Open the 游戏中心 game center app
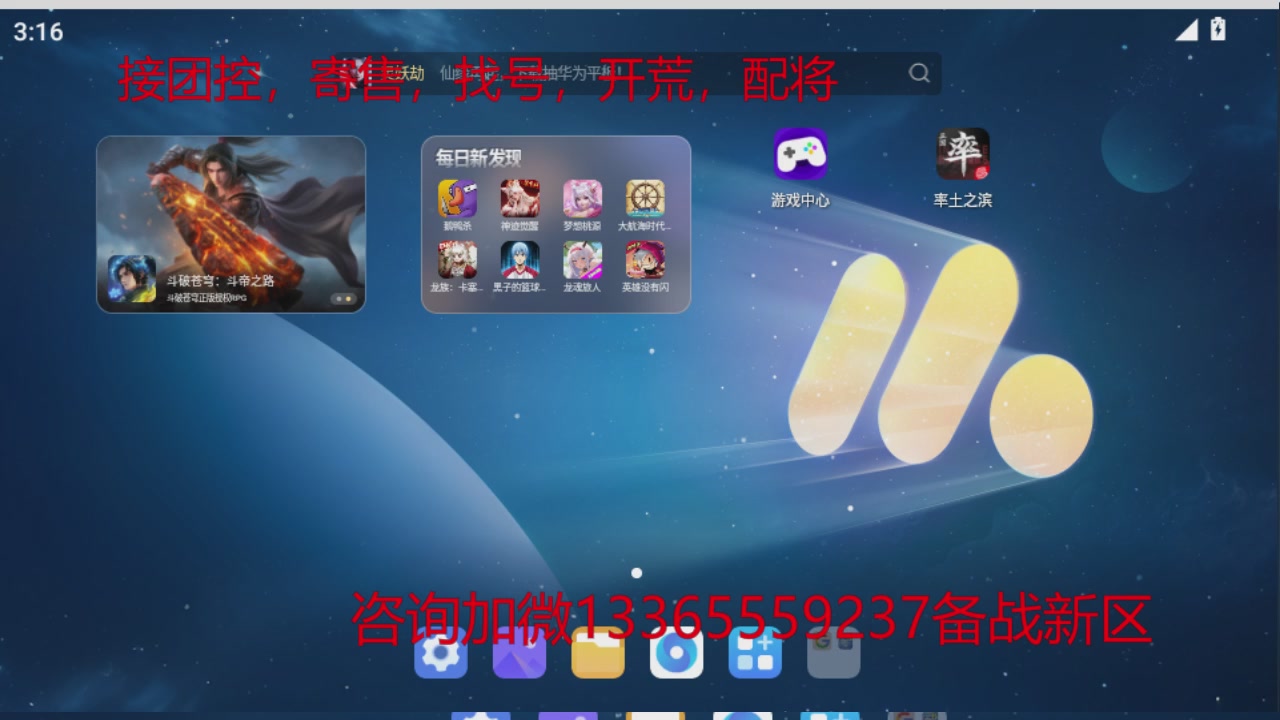The width and height of the screenshot is (1280, 720). pyautogui.click(x=800, y=154)
